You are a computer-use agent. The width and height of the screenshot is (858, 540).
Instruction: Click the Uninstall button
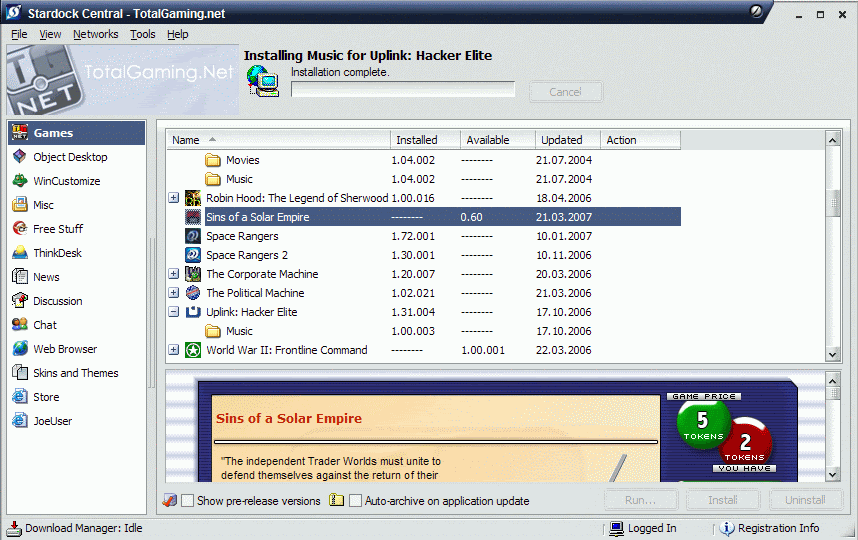pos(805,500)
